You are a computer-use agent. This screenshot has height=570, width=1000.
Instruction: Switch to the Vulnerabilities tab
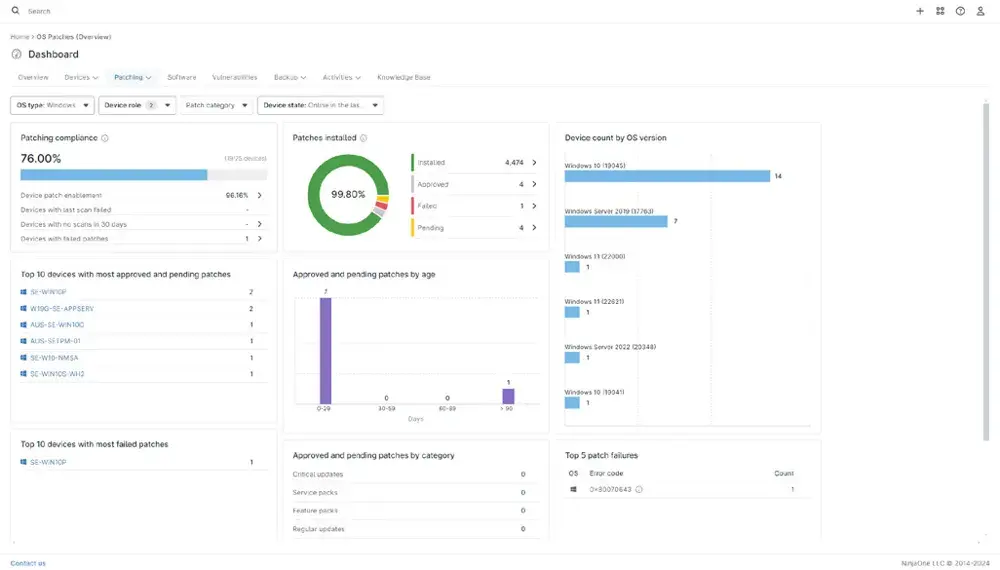pyautogui.click(x=235, y=77)
